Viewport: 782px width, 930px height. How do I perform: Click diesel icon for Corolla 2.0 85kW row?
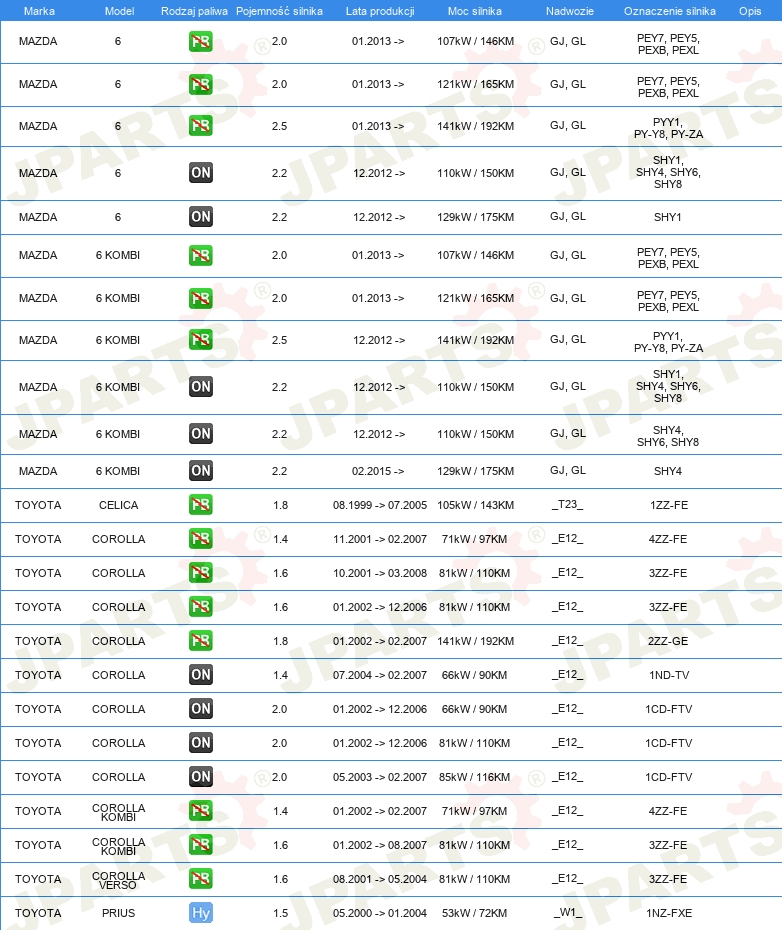201,776
